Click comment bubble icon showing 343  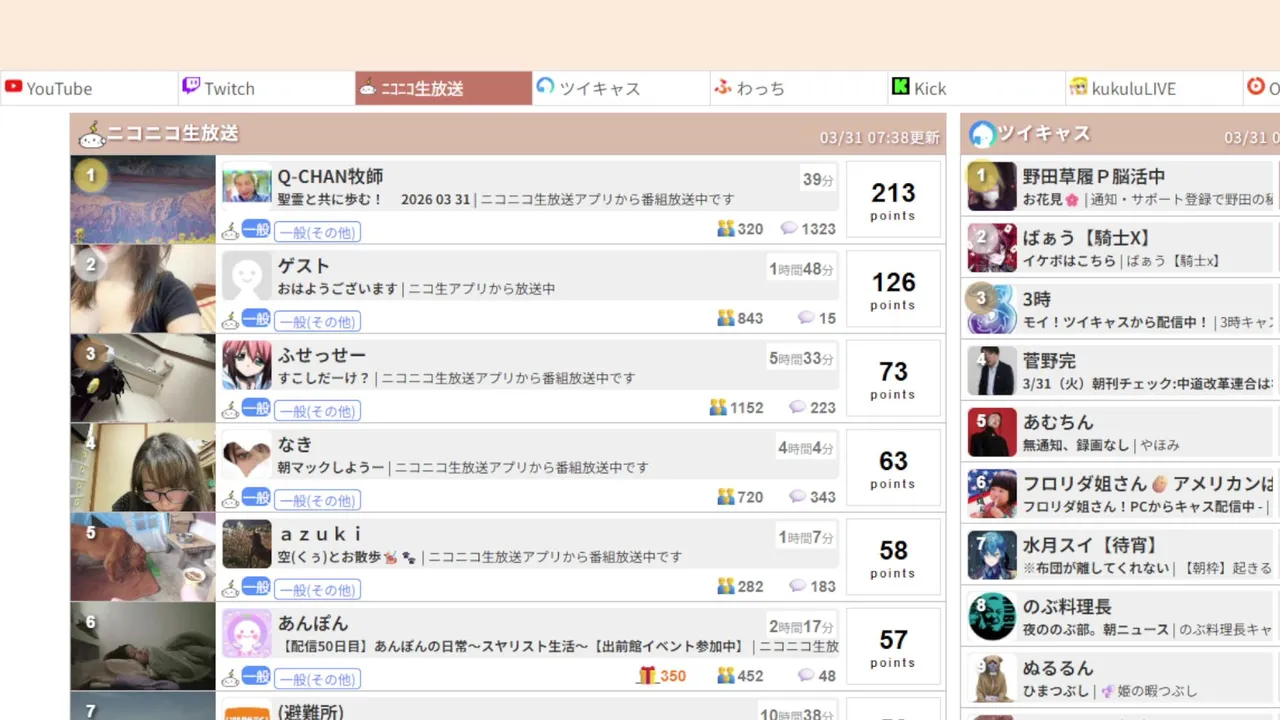click(797, 497)
